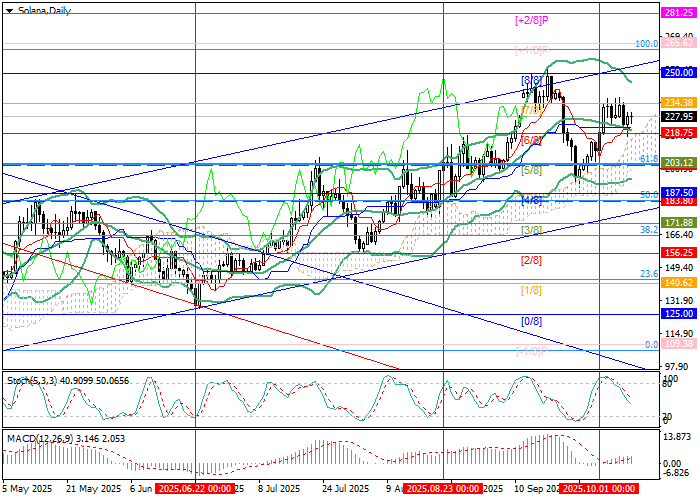
Task: Click the 265.62 pink price label
Action: tap(678, 43)
